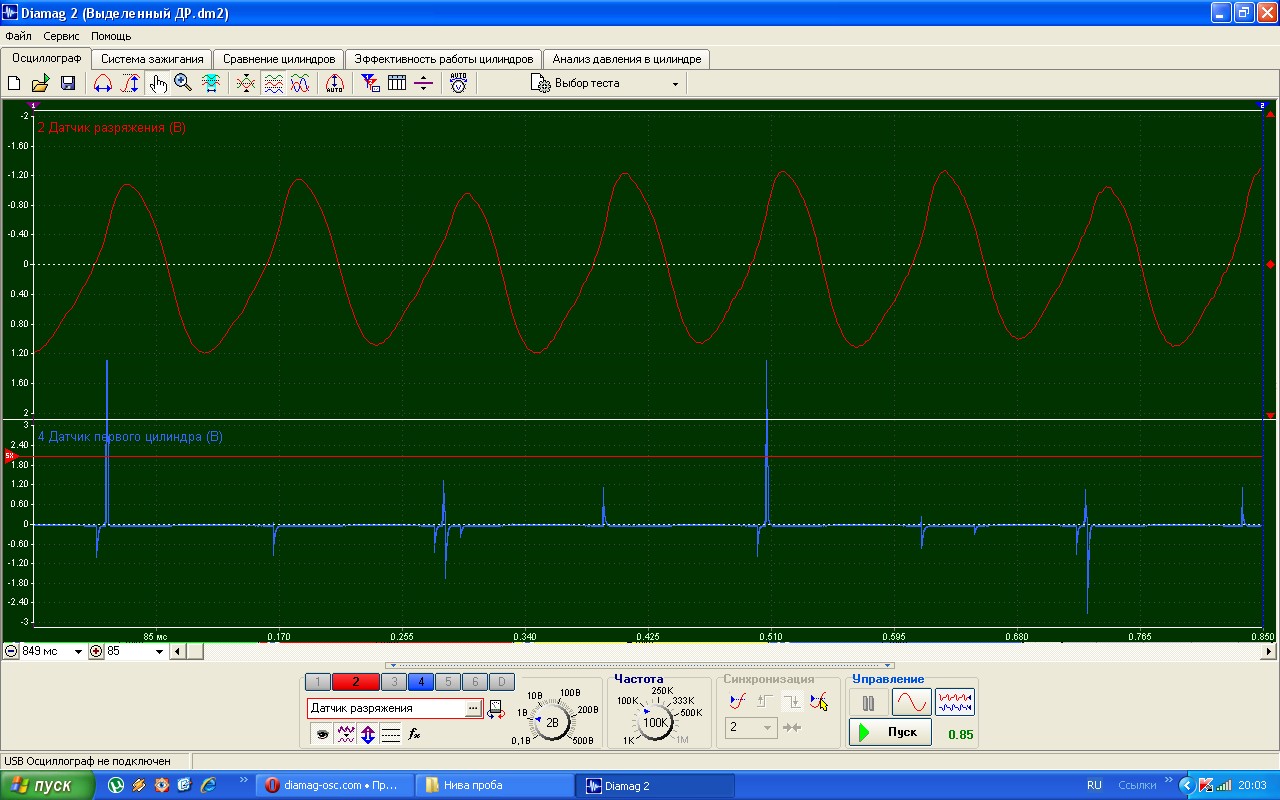Select the hand pan tool
The image size is (1280, 800).
click(x=157, y=83)
